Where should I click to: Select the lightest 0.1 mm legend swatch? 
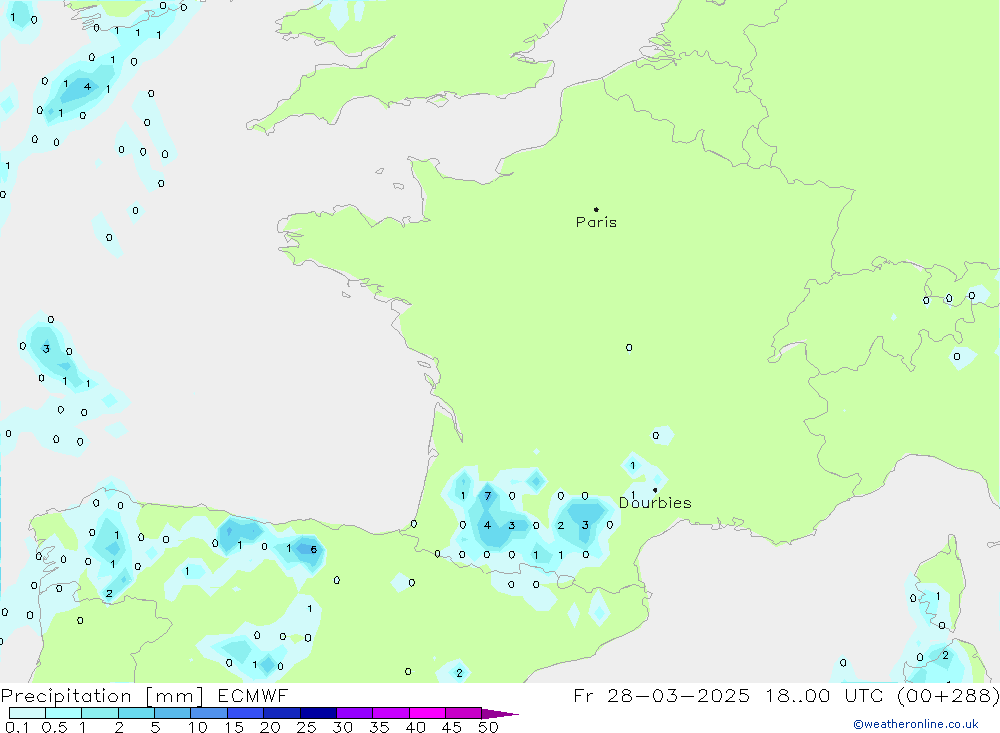(x=27, y=713)
